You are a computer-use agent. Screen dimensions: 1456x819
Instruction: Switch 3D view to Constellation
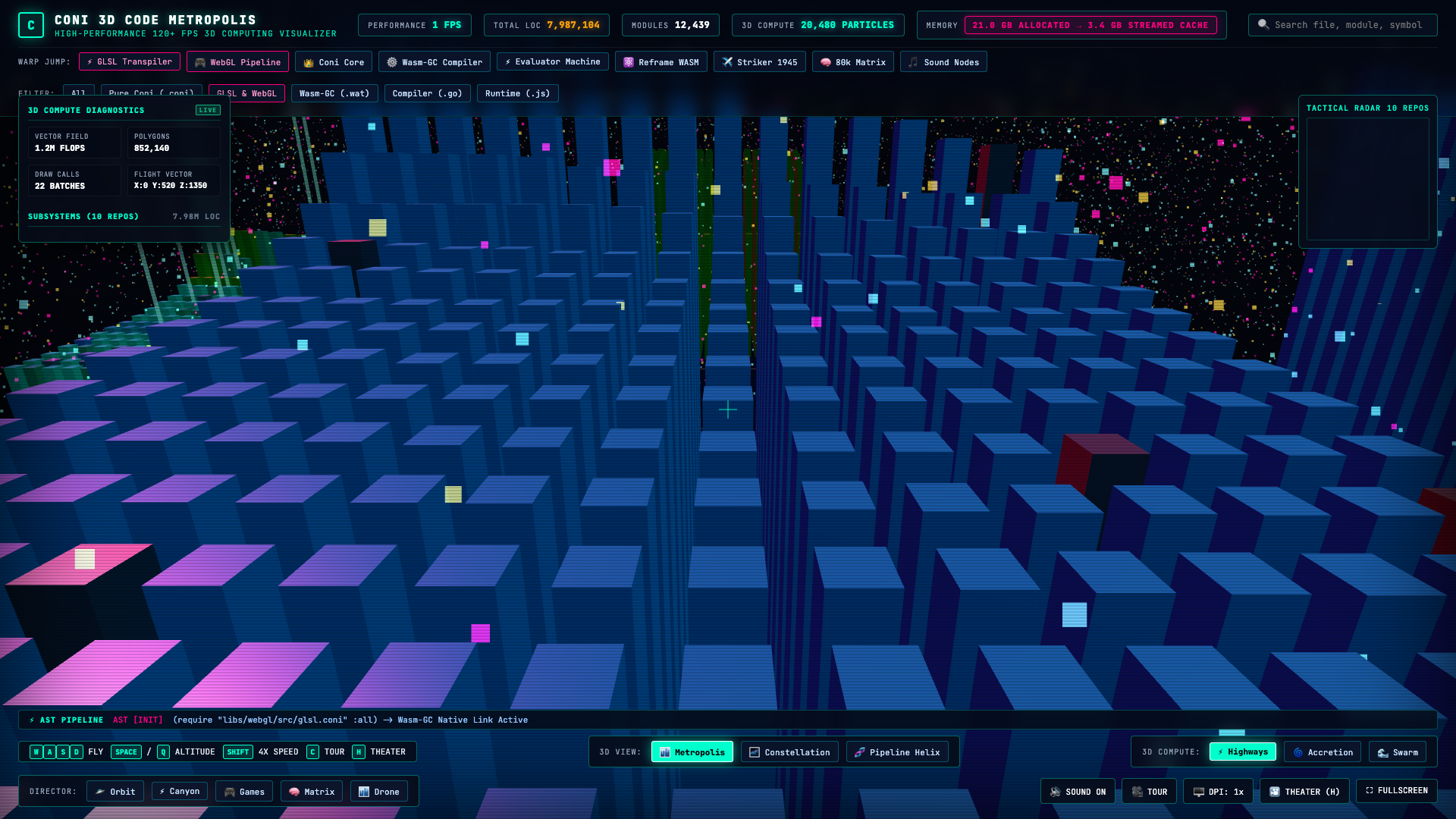[x=789, y=752]
